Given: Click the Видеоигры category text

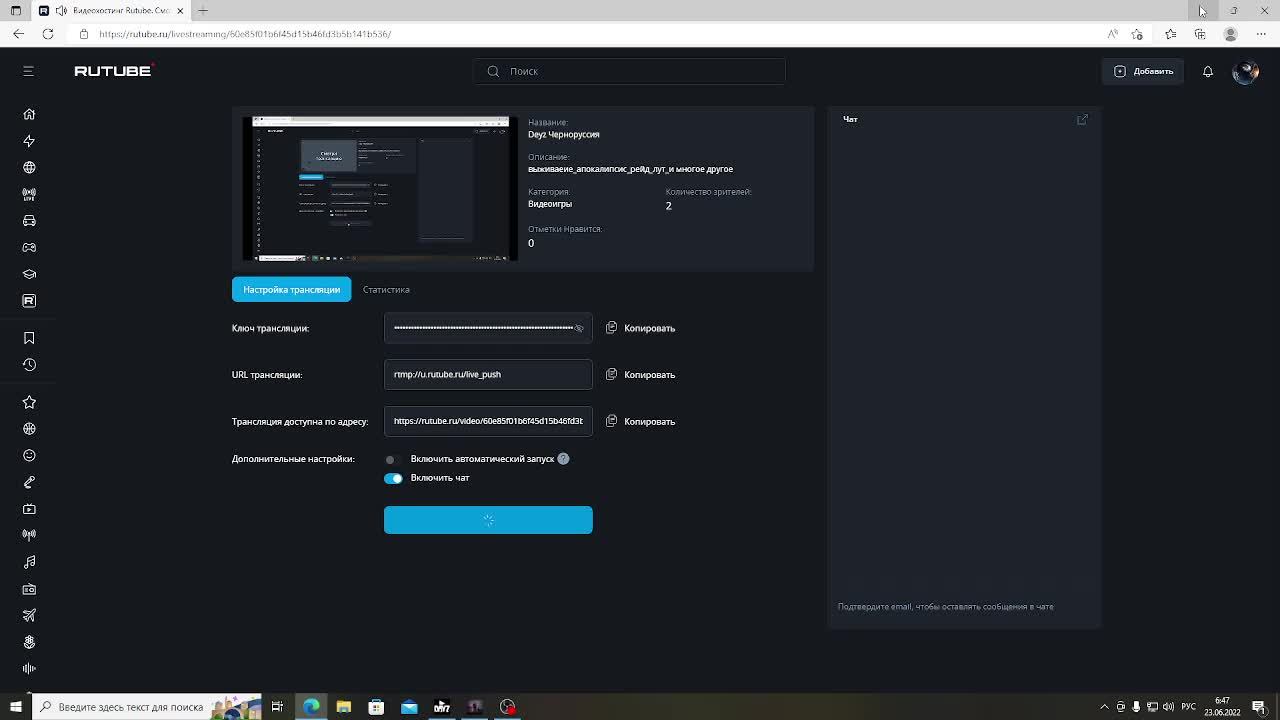Looking at the screenshot, I should (550, 204).
